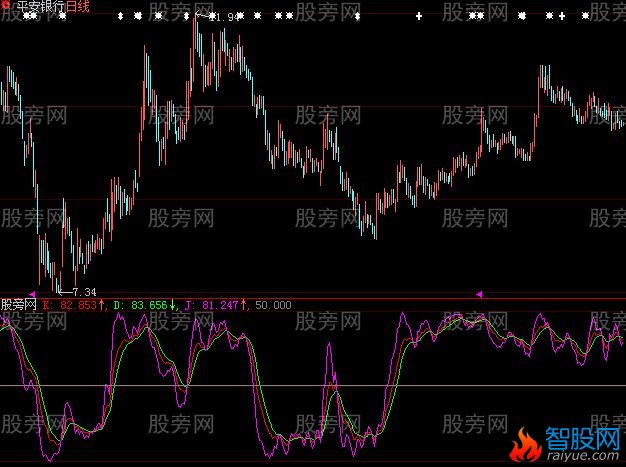
Task: Click the red circle icon beside 平安银行
Action: point(6,6)
